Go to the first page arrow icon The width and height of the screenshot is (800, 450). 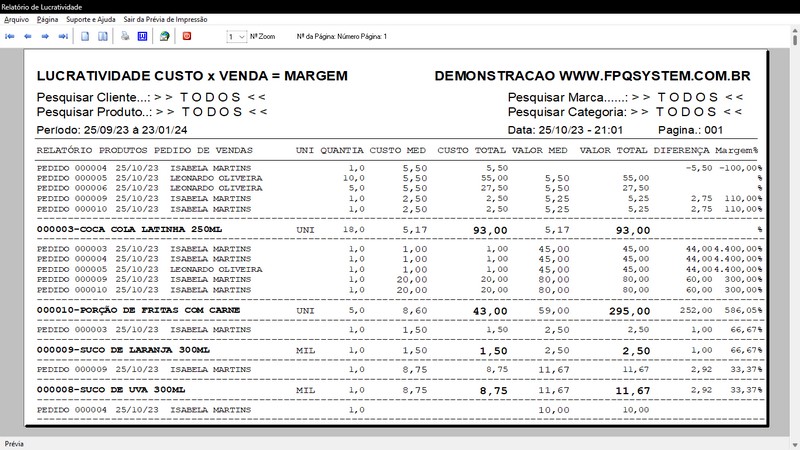(10, 36)
